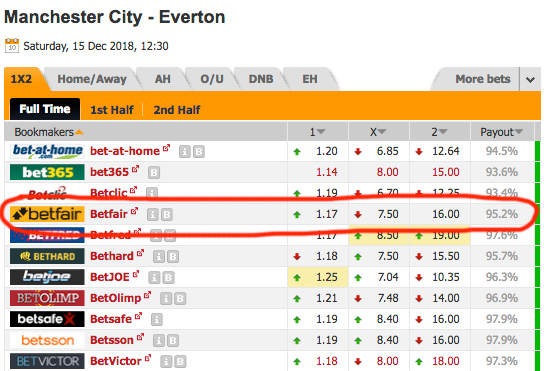544x371 pixels.
Task: Click the betfair logo image
Action: pyautogui.click(x=47, y=214)
